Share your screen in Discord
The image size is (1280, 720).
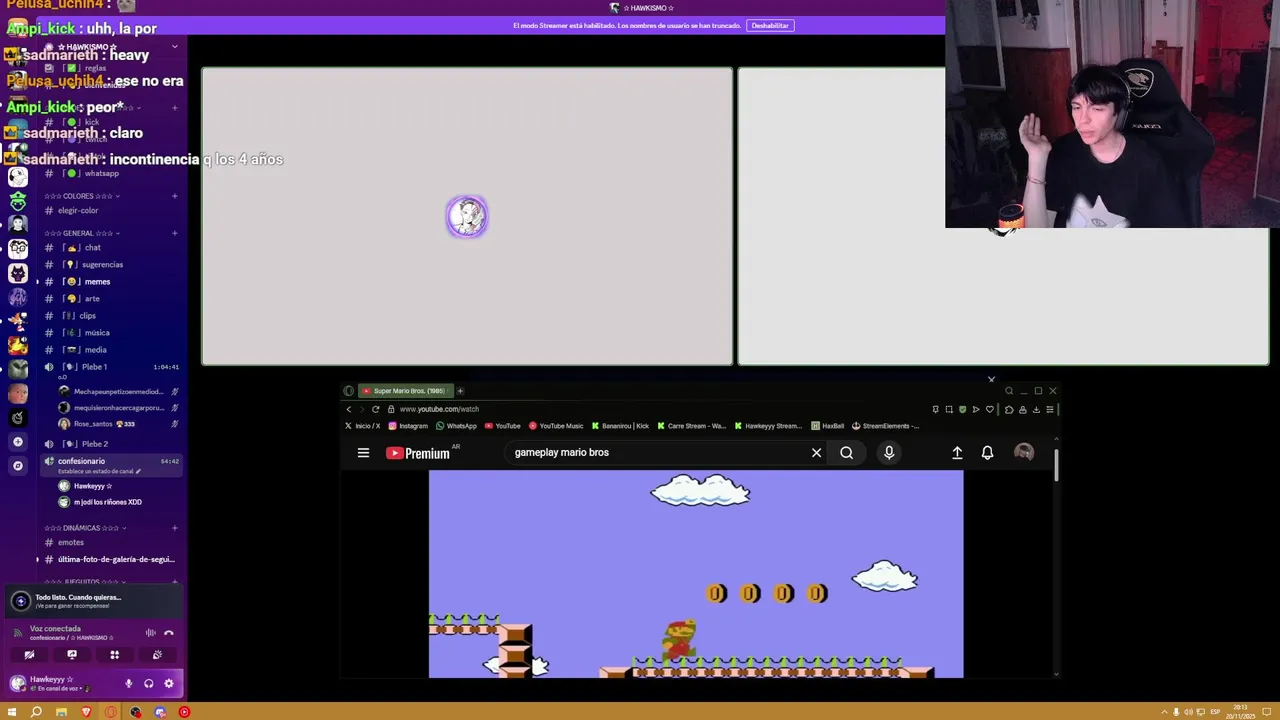72,655
